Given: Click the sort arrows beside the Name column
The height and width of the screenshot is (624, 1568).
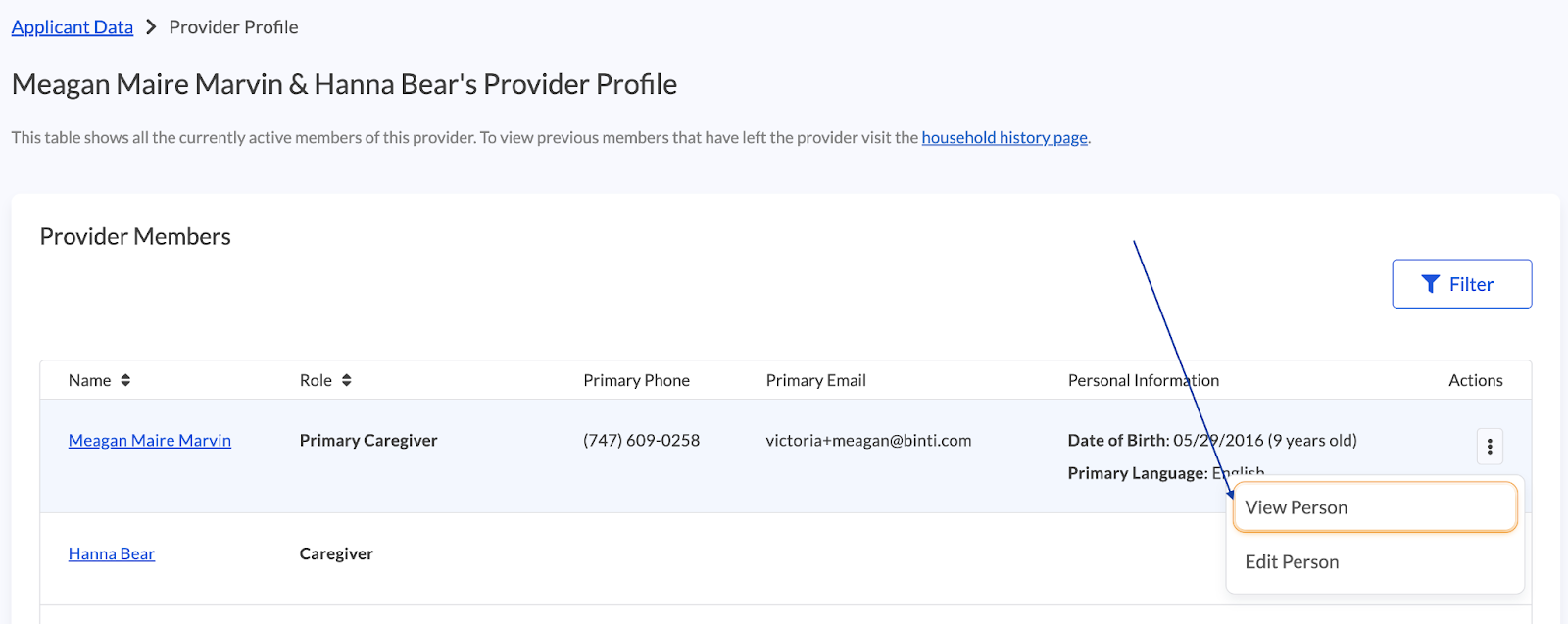Looking at the screenshot, I should coord(125,380).
